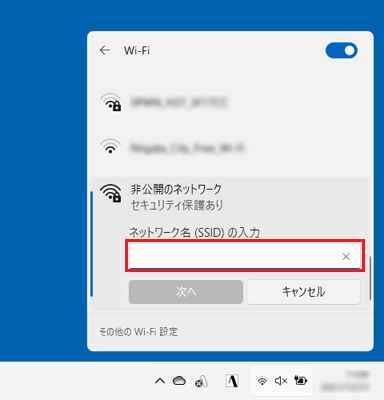The height and width of the screenshot is (400, 384).
Task: Turn off the Wi-Fi toggle switch
Action: 341,50
